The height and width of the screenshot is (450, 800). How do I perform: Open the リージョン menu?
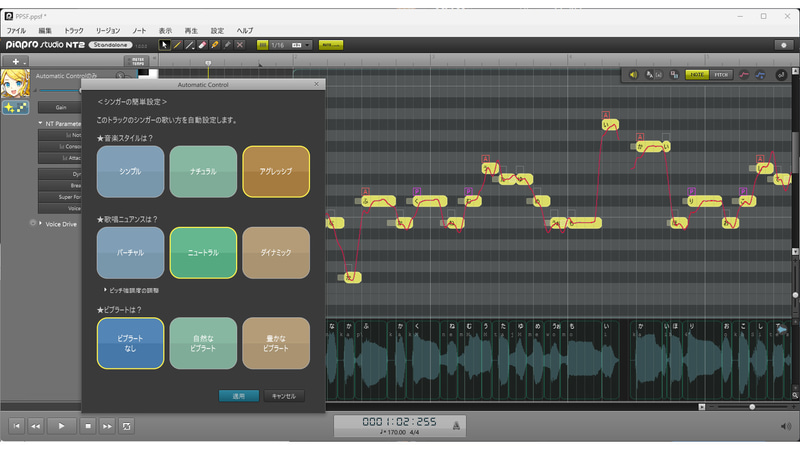click(x=108, y=31)
